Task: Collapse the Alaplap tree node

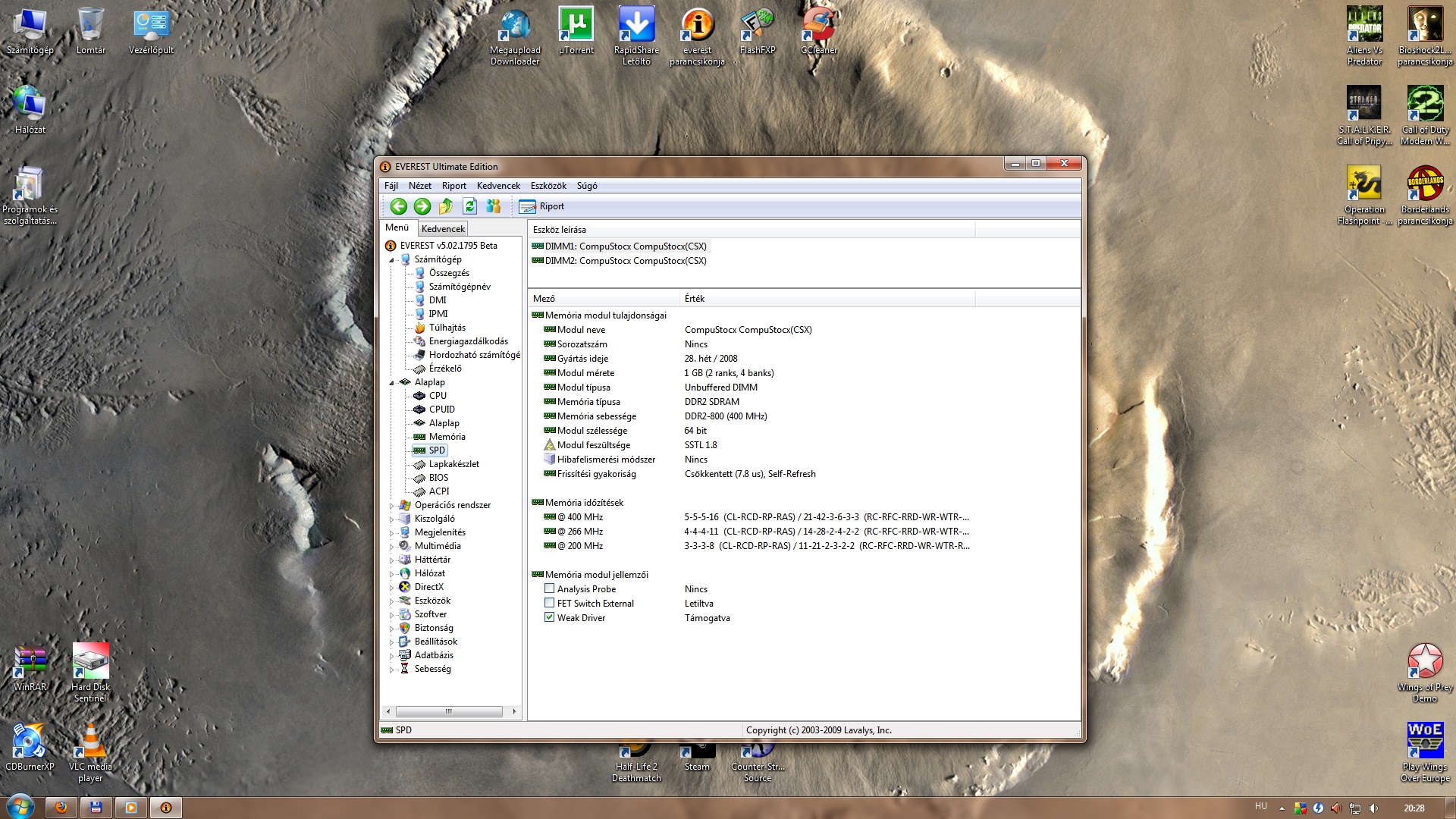Action: (x=392, y=383)
